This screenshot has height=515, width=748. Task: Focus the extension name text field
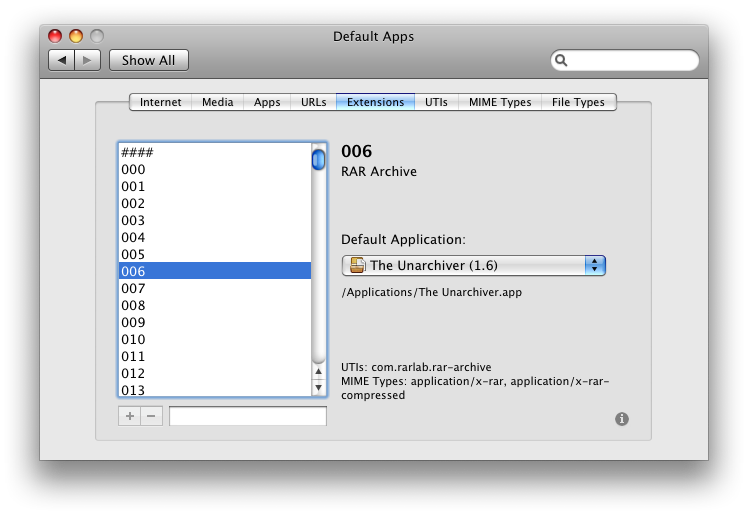tap(248, 416)
